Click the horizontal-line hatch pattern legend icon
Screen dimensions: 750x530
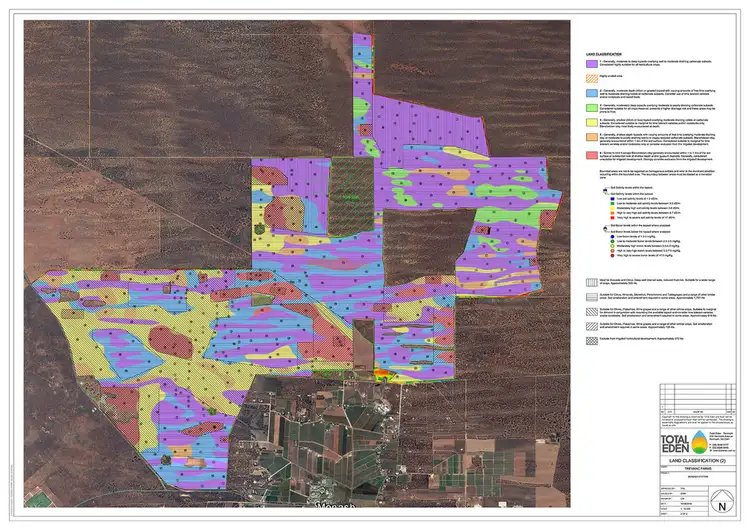tap(593, 297)
